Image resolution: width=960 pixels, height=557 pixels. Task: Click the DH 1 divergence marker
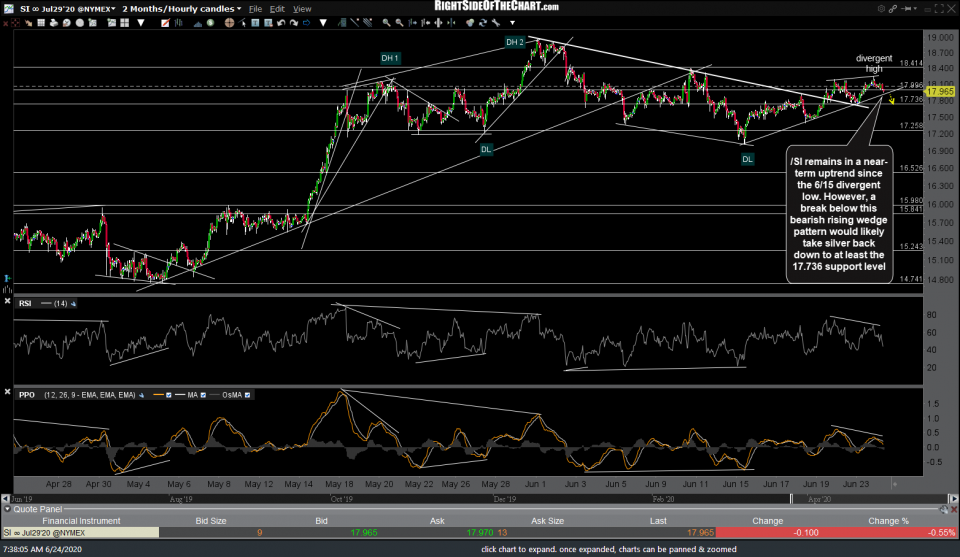[x=390, y=58]
